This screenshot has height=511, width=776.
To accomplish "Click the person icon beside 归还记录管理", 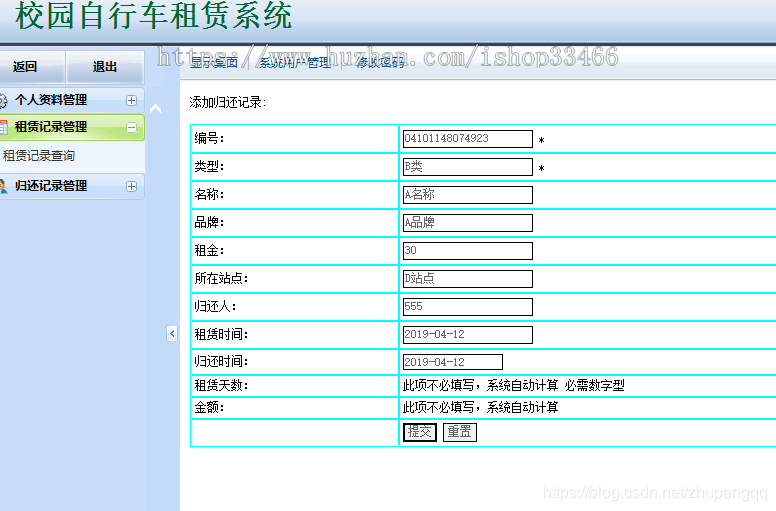I will pyautogui.click(x=3, y=186).
